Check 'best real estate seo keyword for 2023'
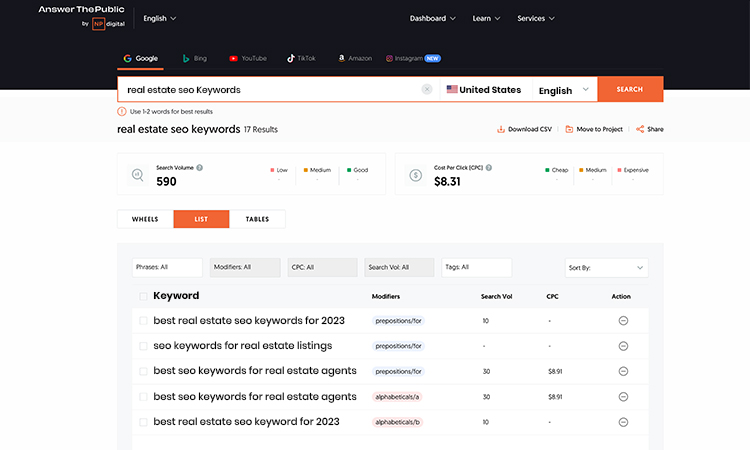 click(x=143, y=422)
